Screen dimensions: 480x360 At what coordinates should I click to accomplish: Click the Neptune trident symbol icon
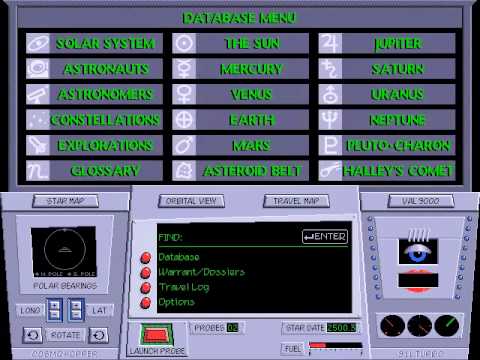click(x=330, y=119)
